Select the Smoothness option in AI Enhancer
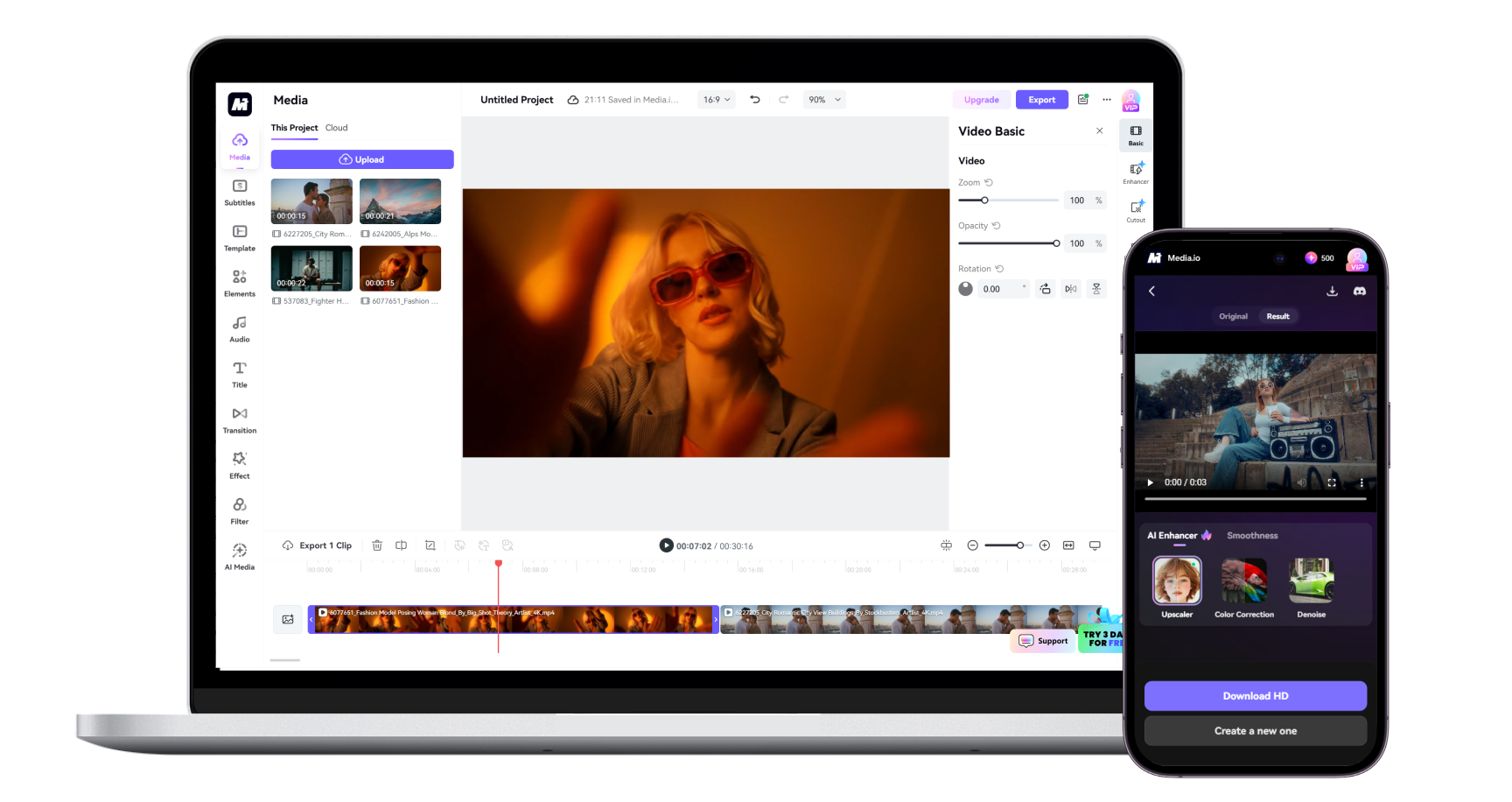 (x=1253, y=535)
